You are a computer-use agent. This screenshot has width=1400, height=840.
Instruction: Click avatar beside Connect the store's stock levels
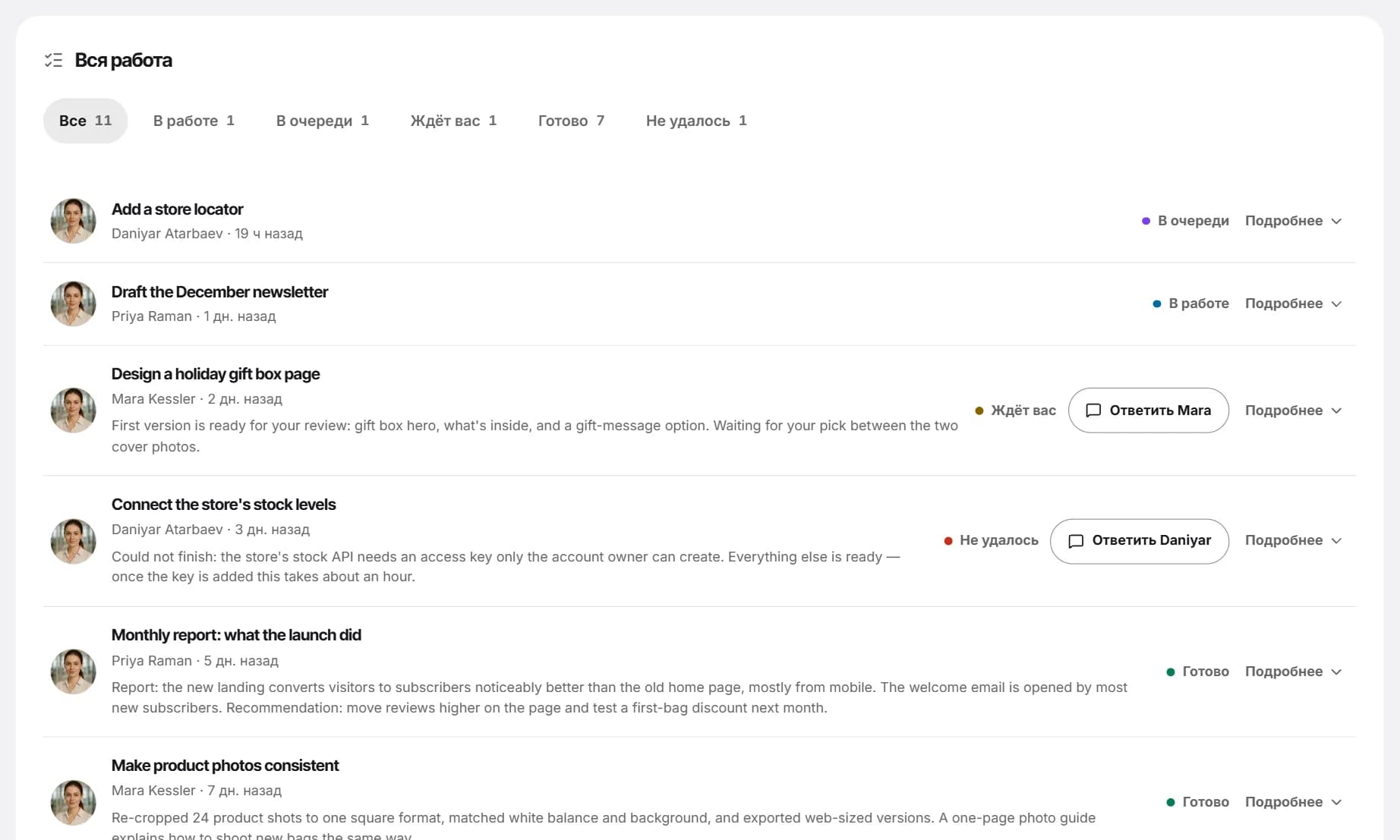73,541
